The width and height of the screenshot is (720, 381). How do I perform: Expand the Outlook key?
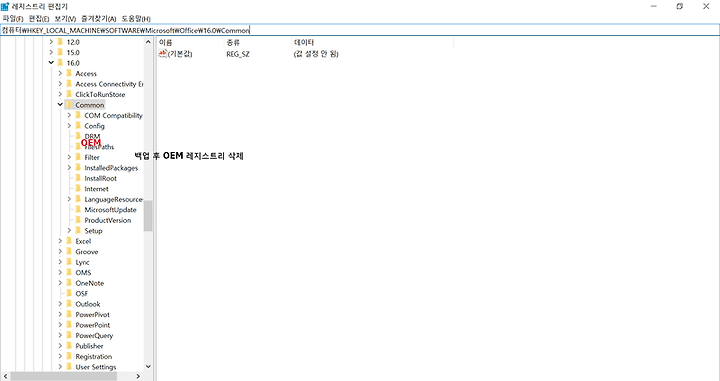[x=60, y=304]
